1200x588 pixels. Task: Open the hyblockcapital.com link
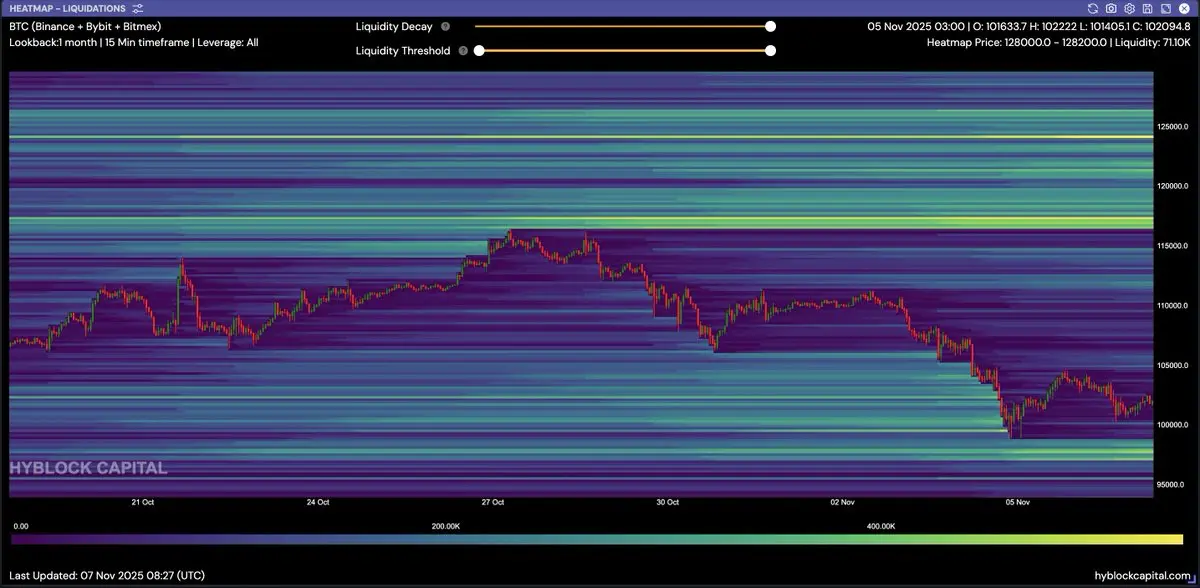tap(1140, 575)
